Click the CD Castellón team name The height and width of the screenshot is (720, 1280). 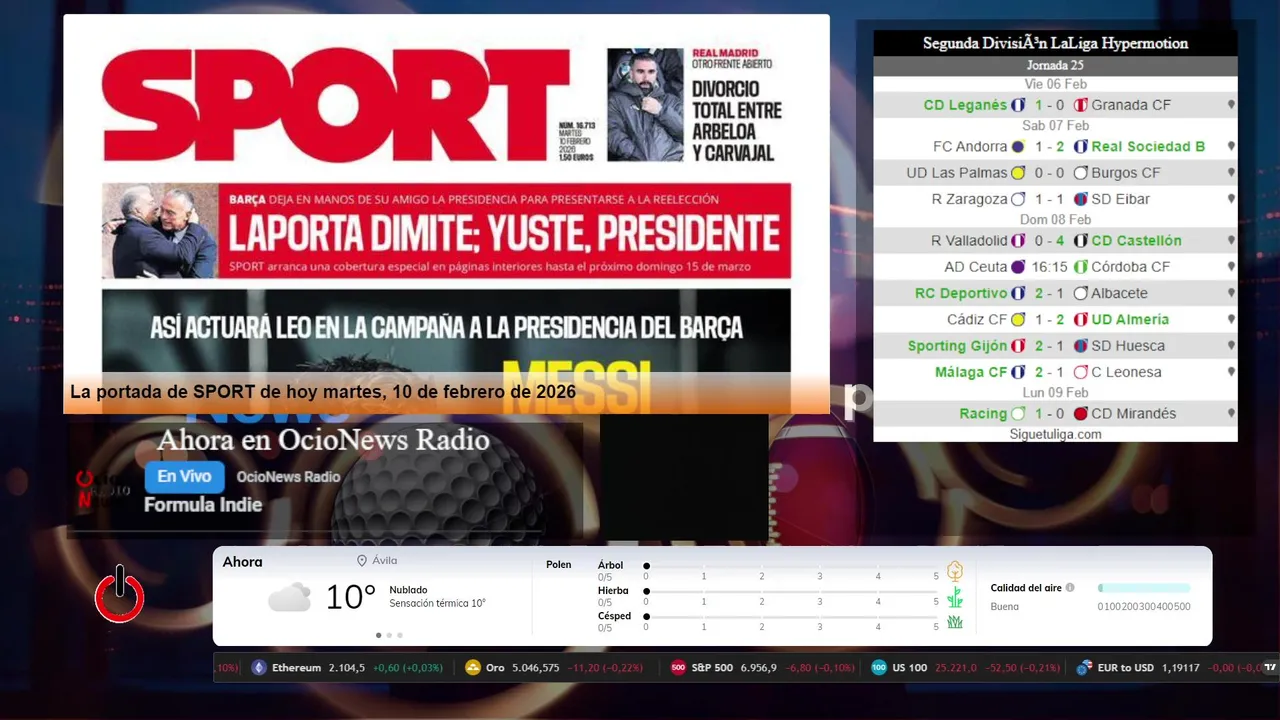point(1136,241)
